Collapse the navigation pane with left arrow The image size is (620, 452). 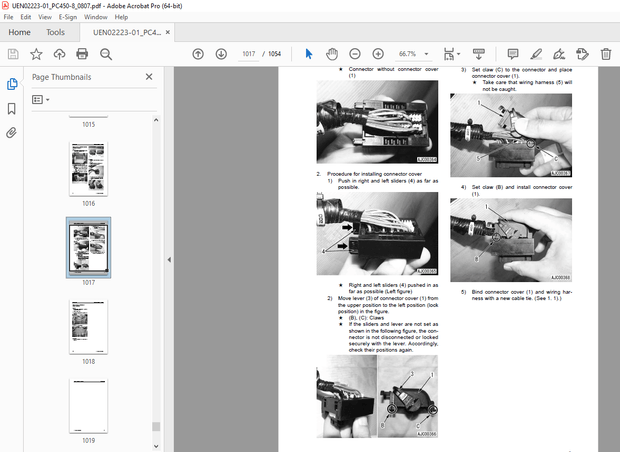(169, 260)
